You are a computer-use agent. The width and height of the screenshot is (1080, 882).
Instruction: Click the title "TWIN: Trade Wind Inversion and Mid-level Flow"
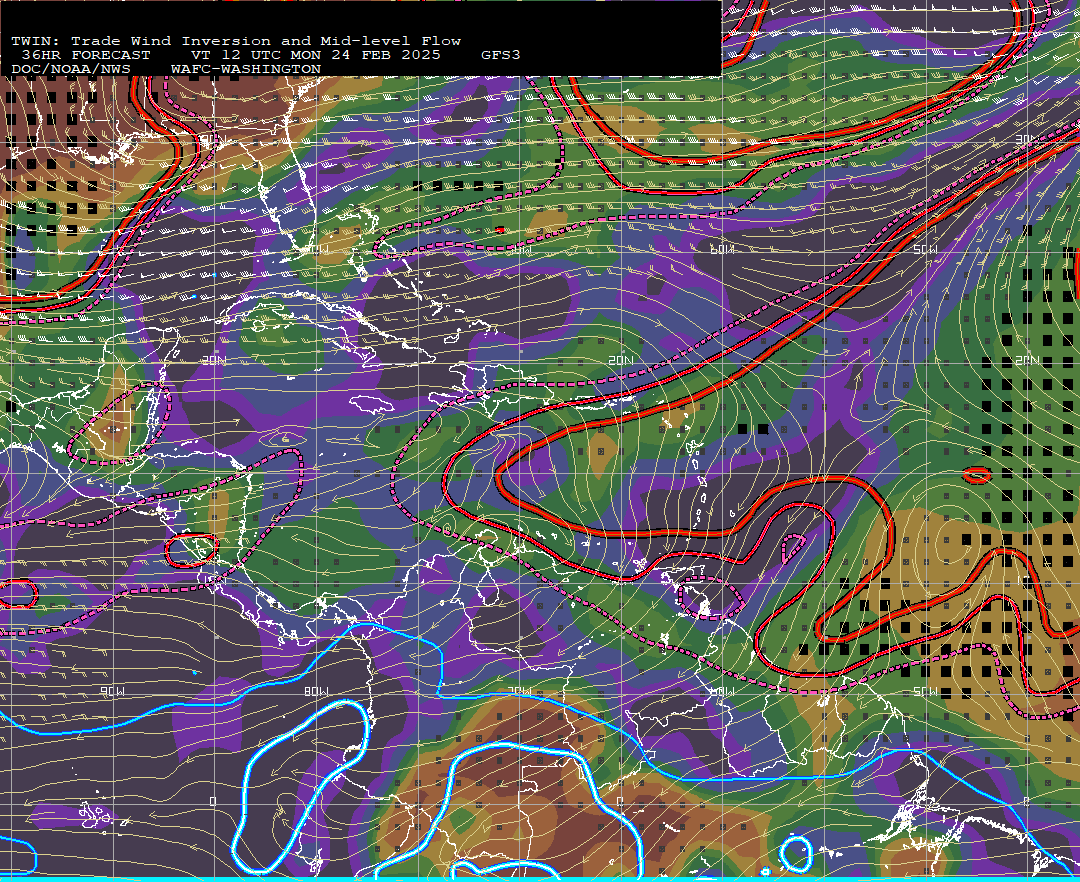tap(236, 41)
